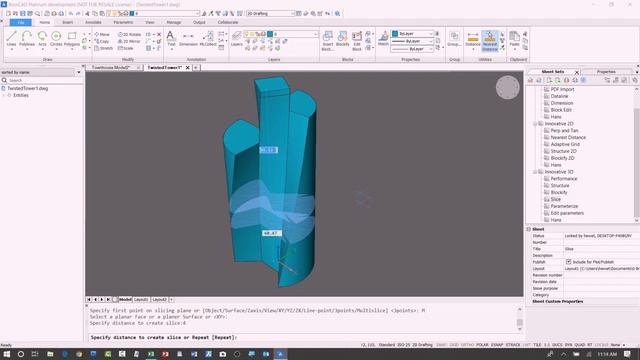Click the color swatch in Properties group
Screen dimensions: 640x360
[395, 33]
